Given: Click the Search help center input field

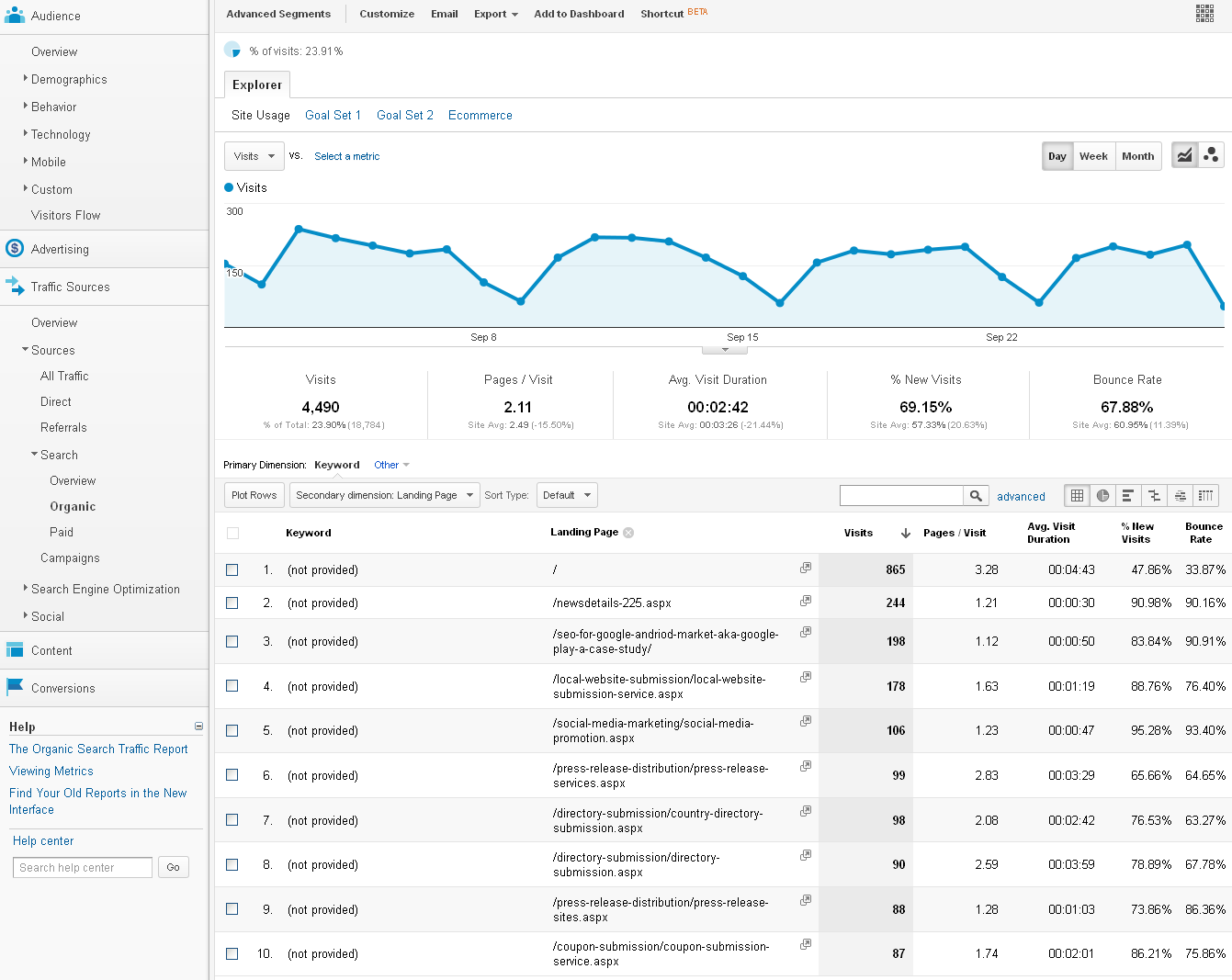Looking at the screenshot, I should coord(83,867).
